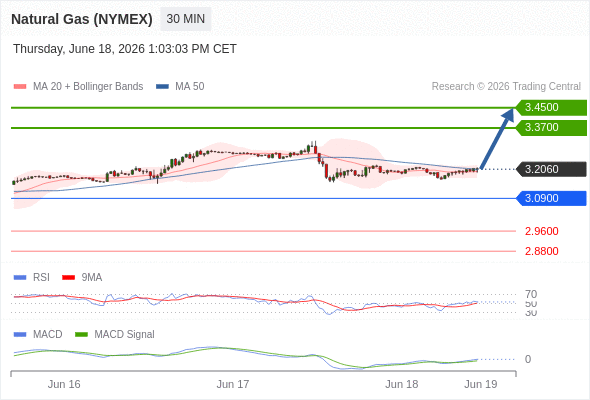Click the RSI legend blue marker
The width and height of the screenshot is (590, 400).
pos(20,278)
